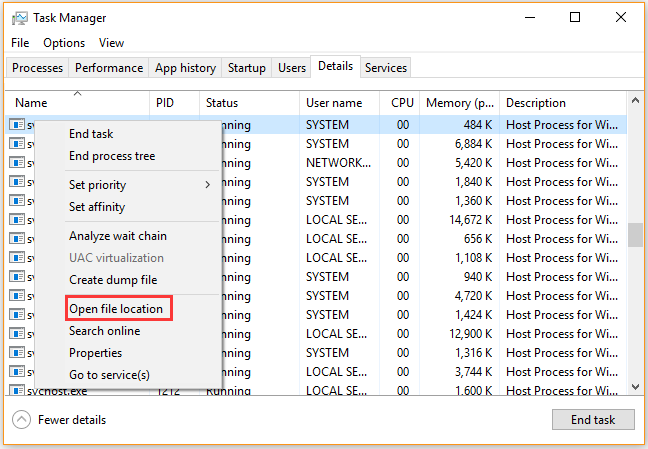Click the vertical scrollbar thumb
The image size is (648, 449).
(x=635, y=235)
